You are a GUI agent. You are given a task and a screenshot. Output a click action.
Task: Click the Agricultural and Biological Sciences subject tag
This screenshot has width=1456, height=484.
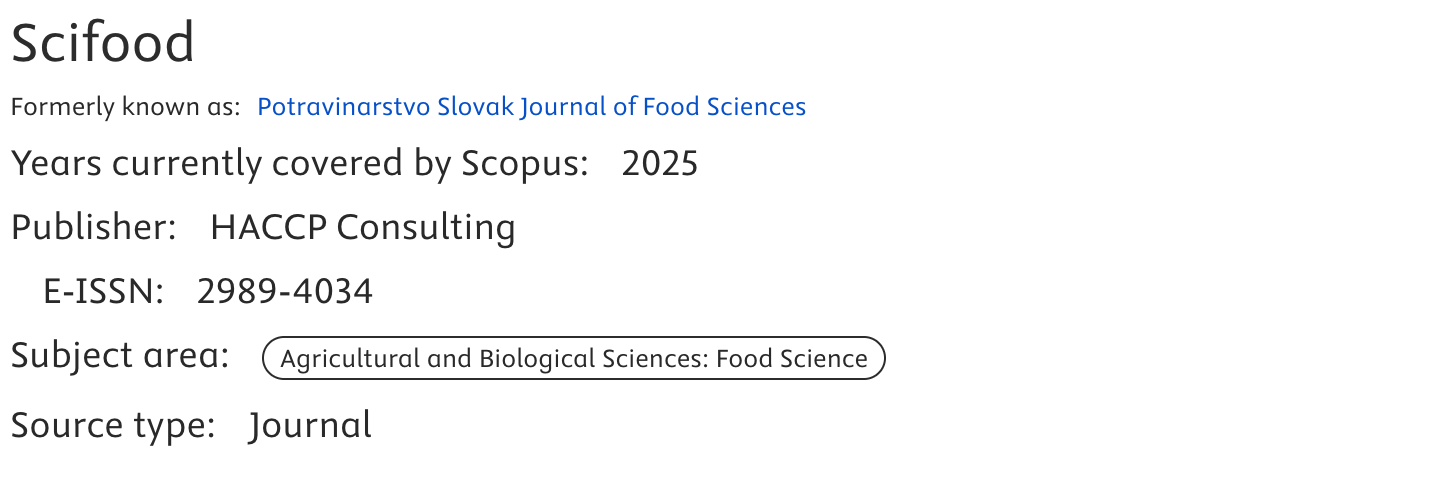[573, 359]
